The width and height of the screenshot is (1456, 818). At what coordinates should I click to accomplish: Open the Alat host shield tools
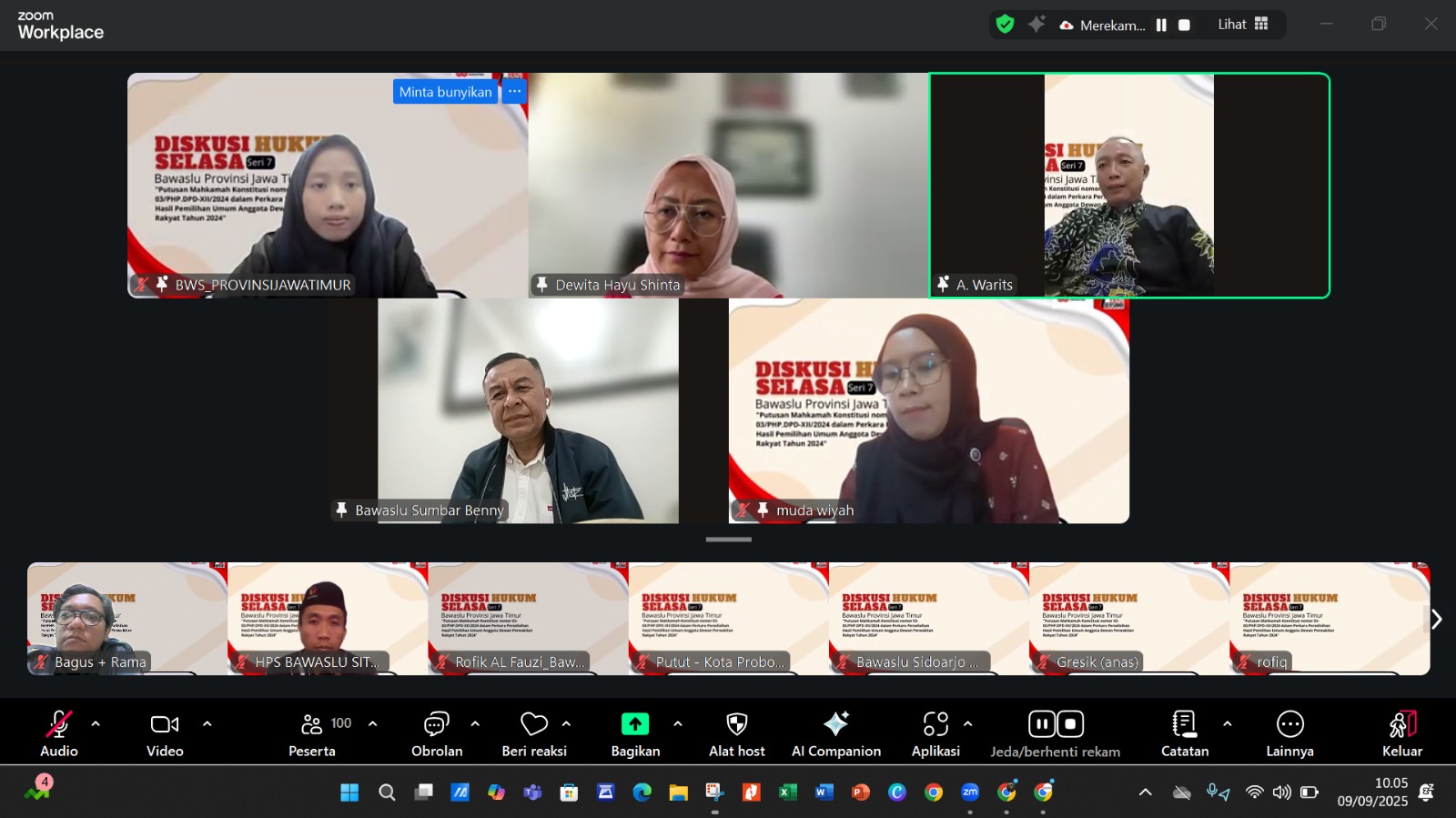736,724
